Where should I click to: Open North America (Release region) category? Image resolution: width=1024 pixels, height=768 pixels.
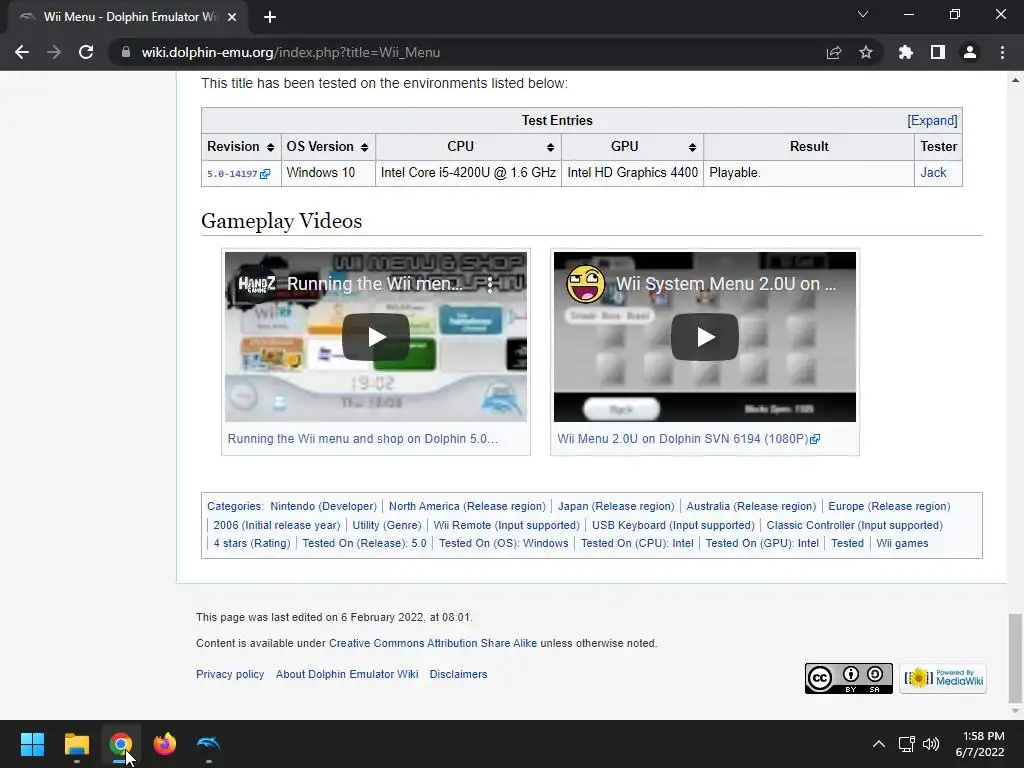point(467,506)
